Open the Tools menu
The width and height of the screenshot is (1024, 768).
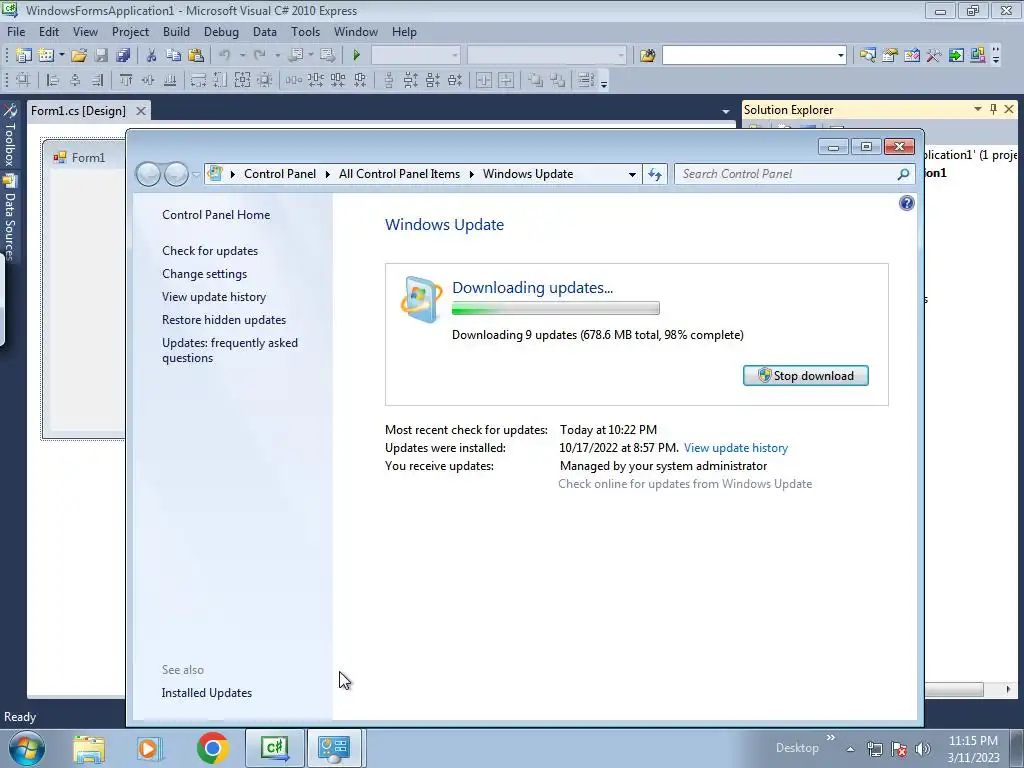[305, 31]
